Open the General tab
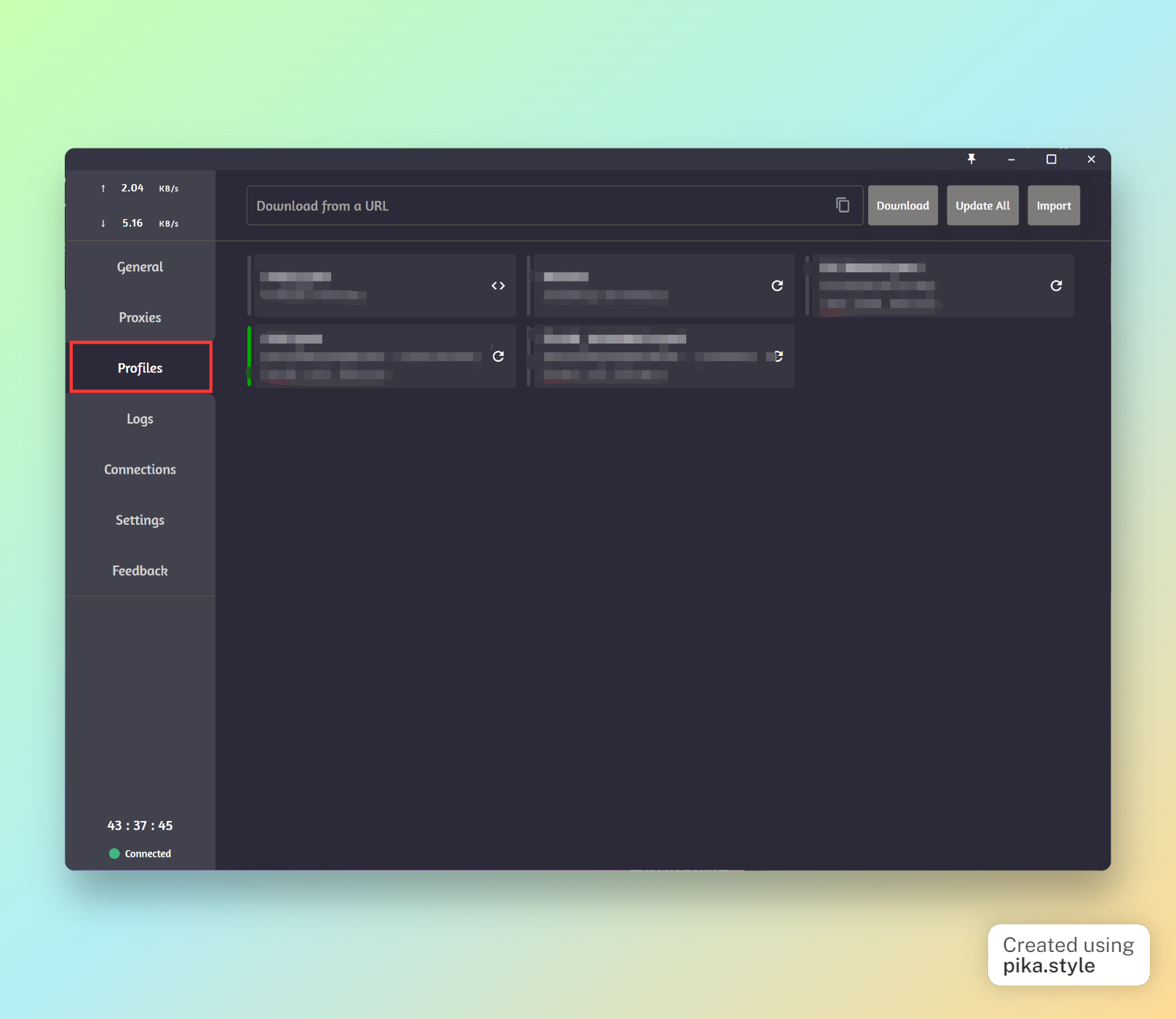 pyautogui.click(x=140, y=267)
